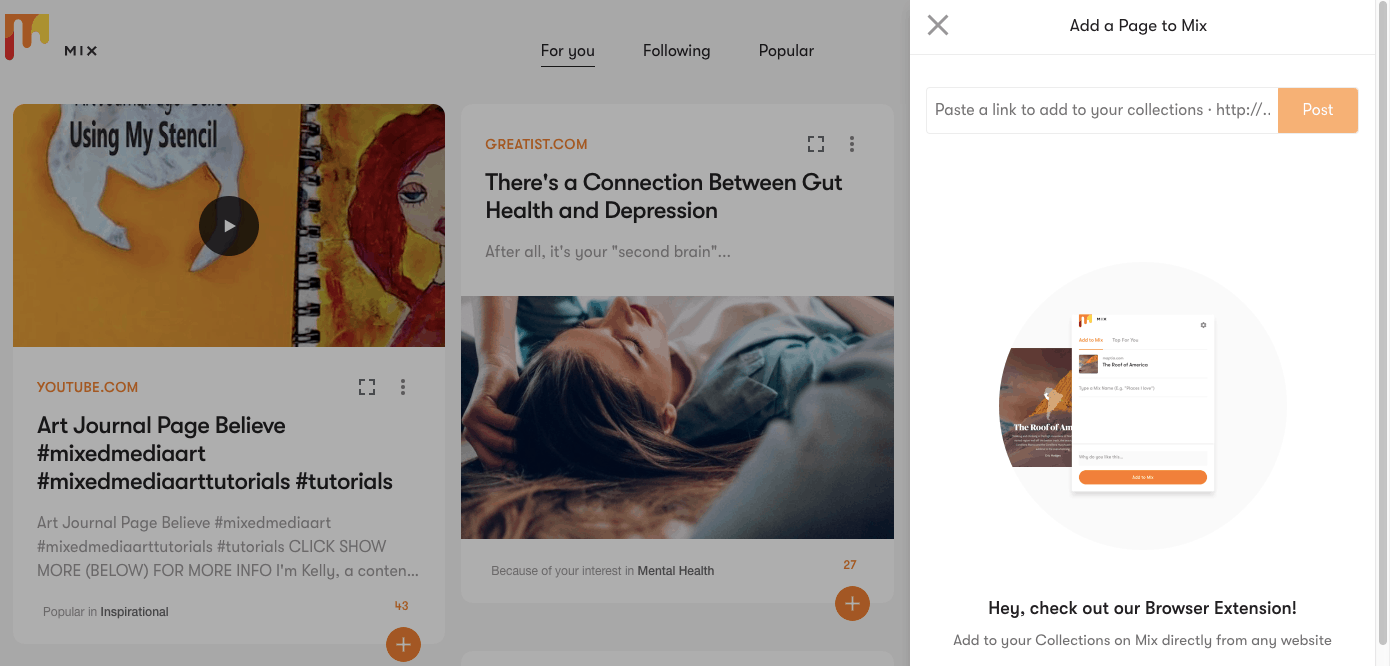Screen dimensions: 1390x666
Task: Play the Art Journal video
Action: point(229,226)
